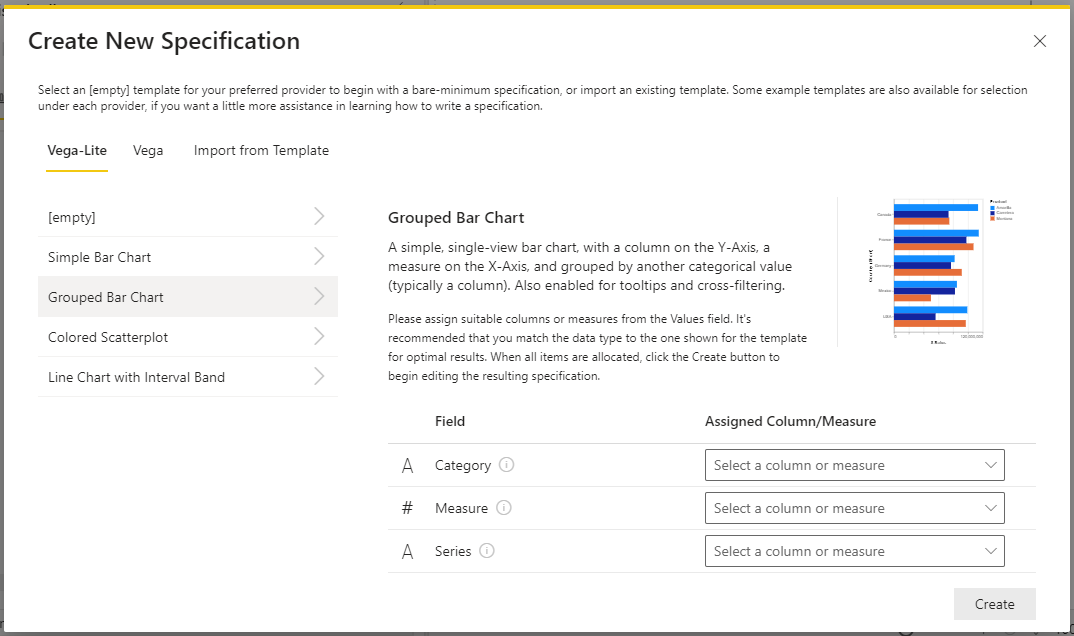Click the text type icon for Category

(408, 466)
